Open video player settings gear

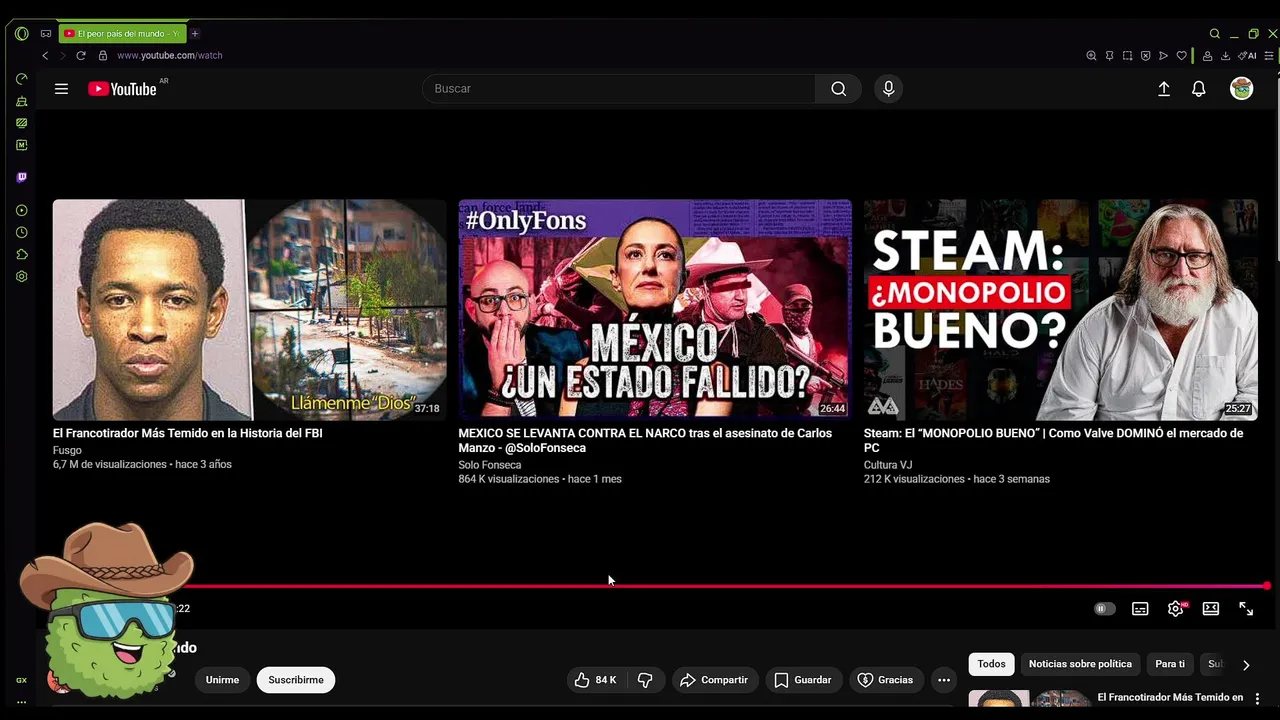point(1176,609)
